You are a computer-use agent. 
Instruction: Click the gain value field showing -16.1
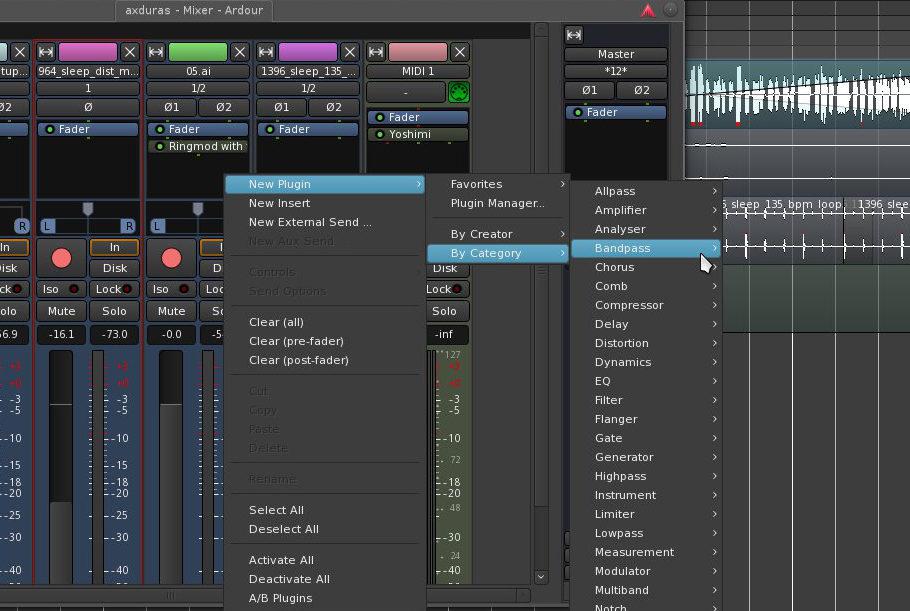(61, 335)
